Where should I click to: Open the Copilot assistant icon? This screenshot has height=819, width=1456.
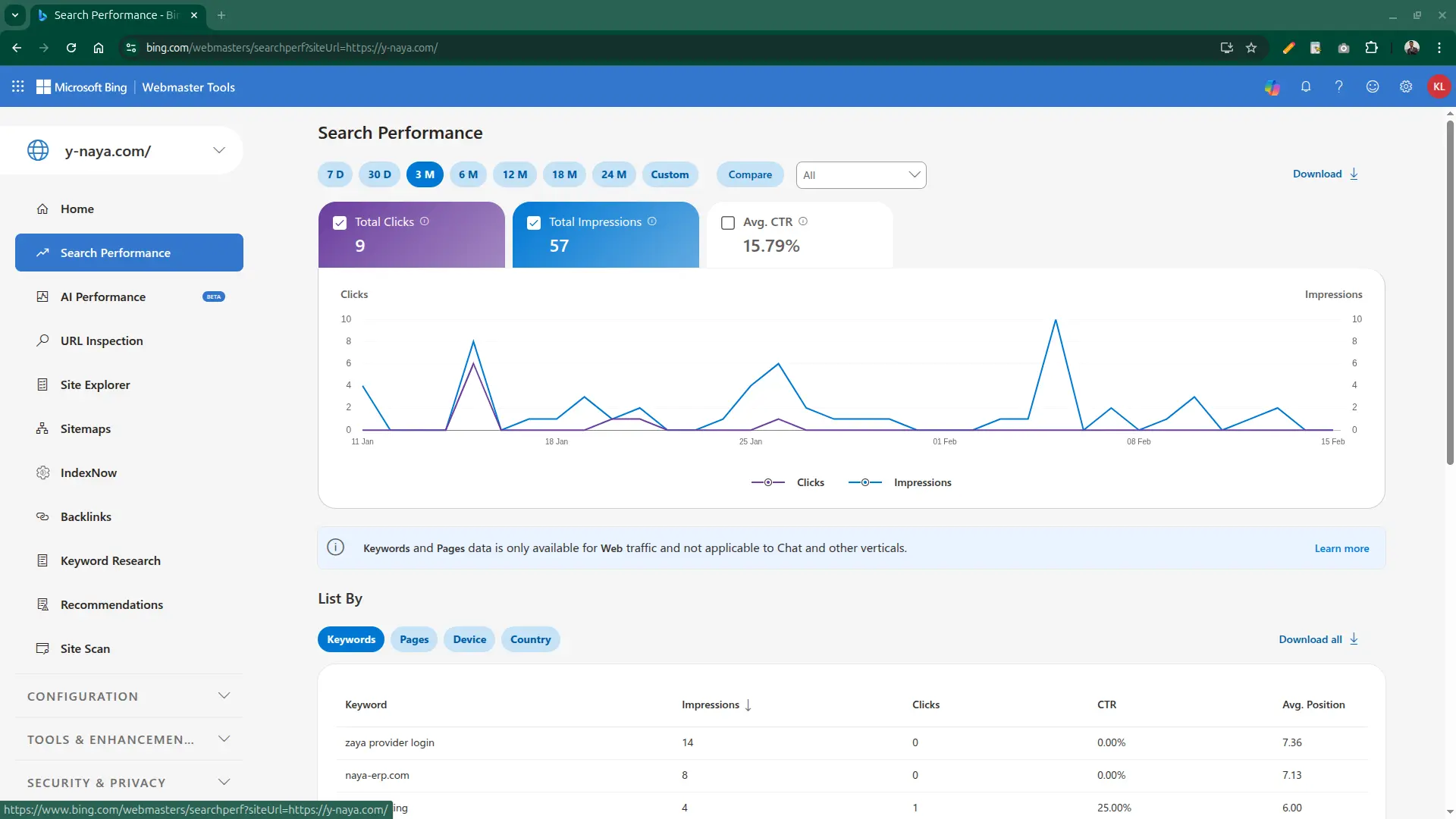1272,86
